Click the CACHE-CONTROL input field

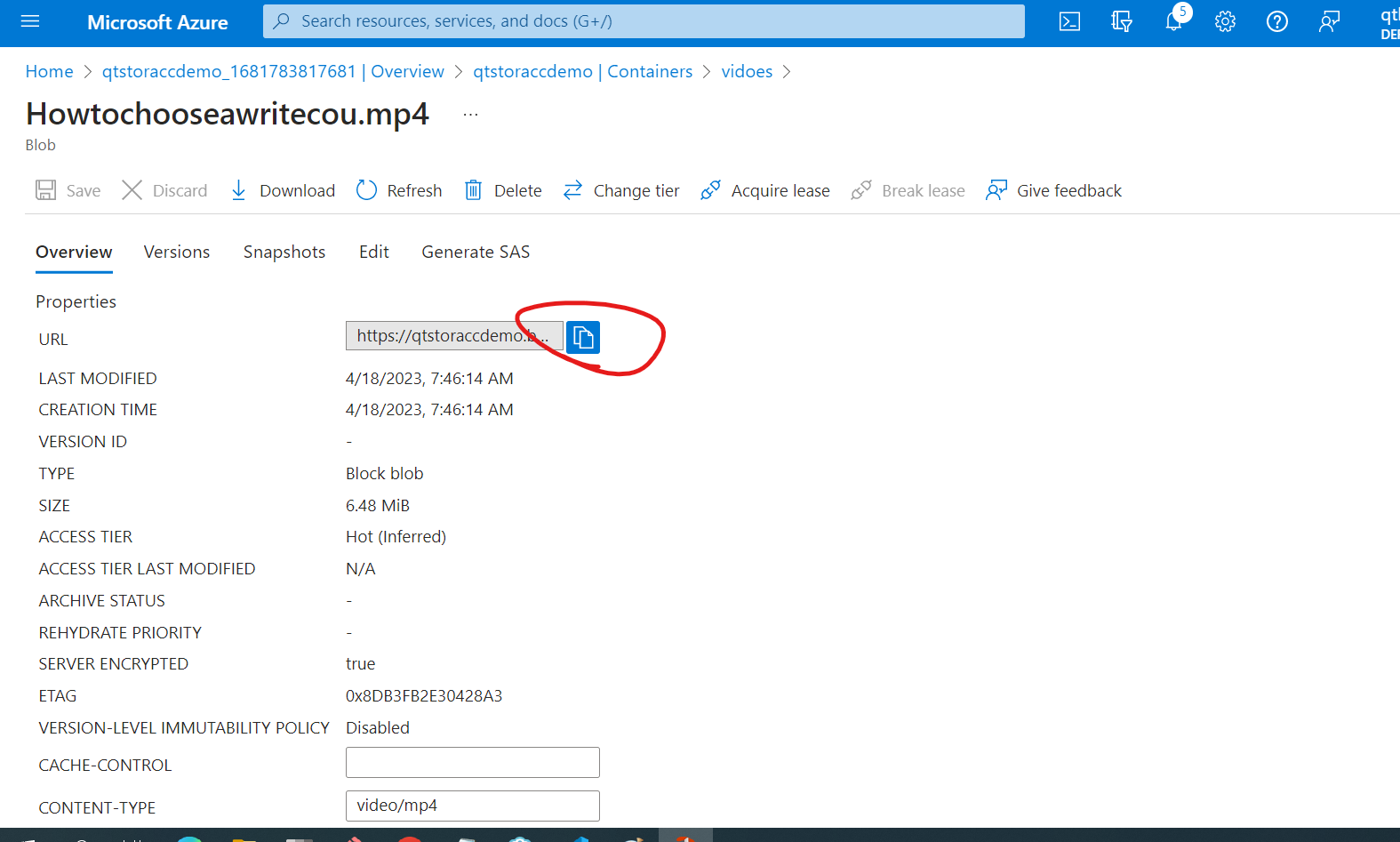click(473, 763)
